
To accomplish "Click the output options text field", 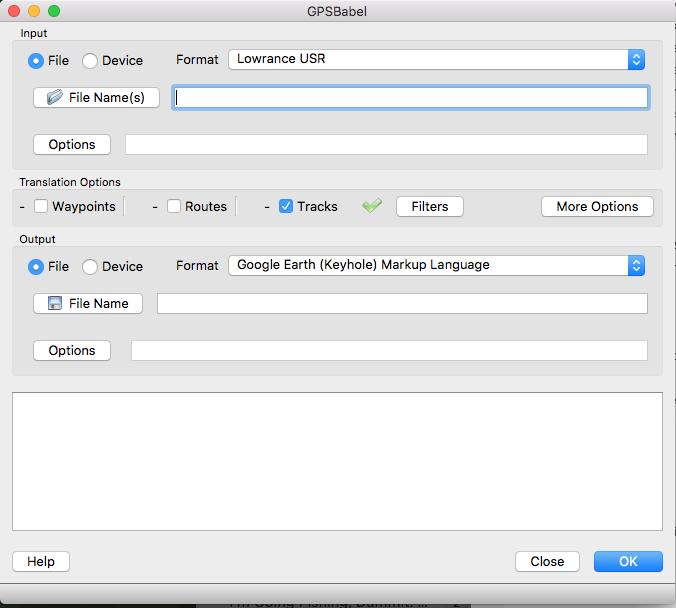I will pos(389,351).
